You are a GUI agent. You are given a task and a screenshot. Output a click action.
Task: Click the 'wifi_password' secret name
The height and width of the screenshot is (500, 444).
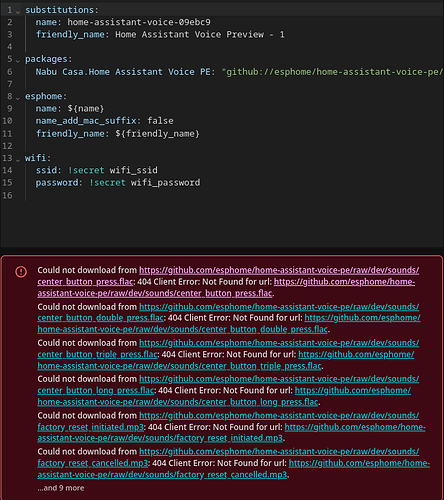pyautogui.click(x=166, y=183)
